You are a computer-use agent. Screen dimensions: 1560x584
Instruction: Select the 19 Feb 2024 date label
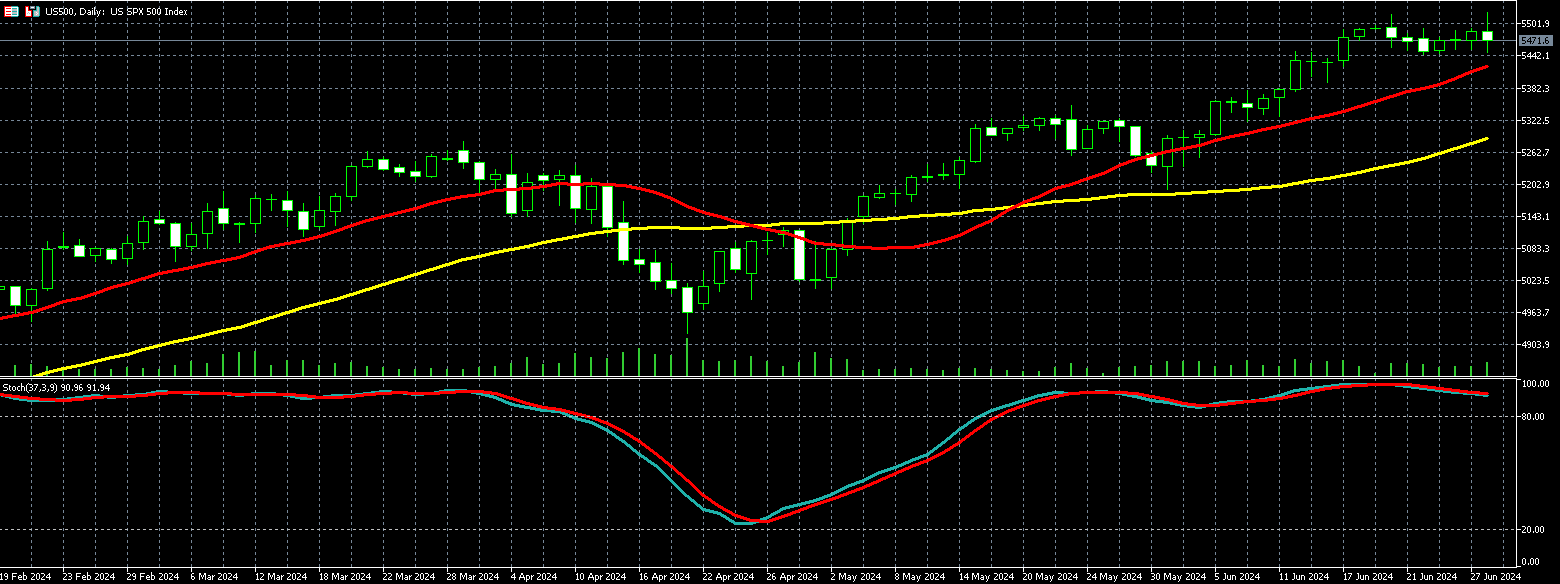[27, 577]
